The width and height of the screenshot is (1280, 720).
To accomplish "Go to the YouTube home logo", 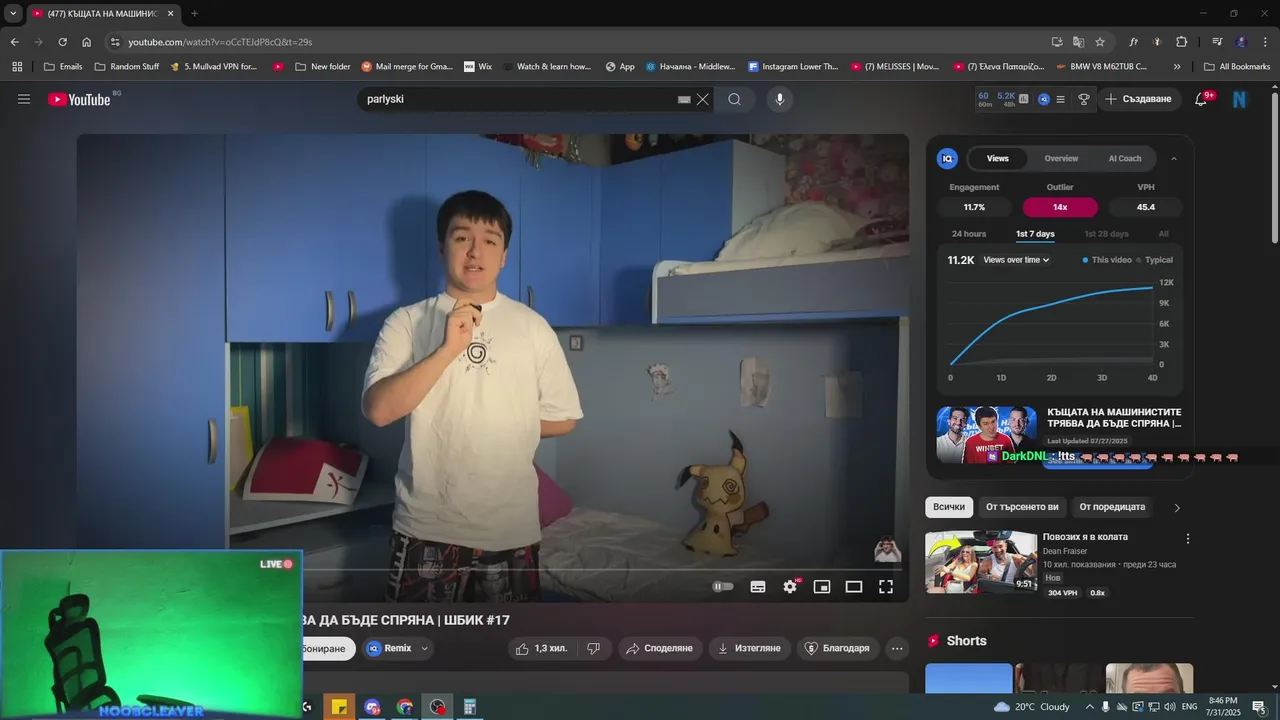I will (78, 99).
